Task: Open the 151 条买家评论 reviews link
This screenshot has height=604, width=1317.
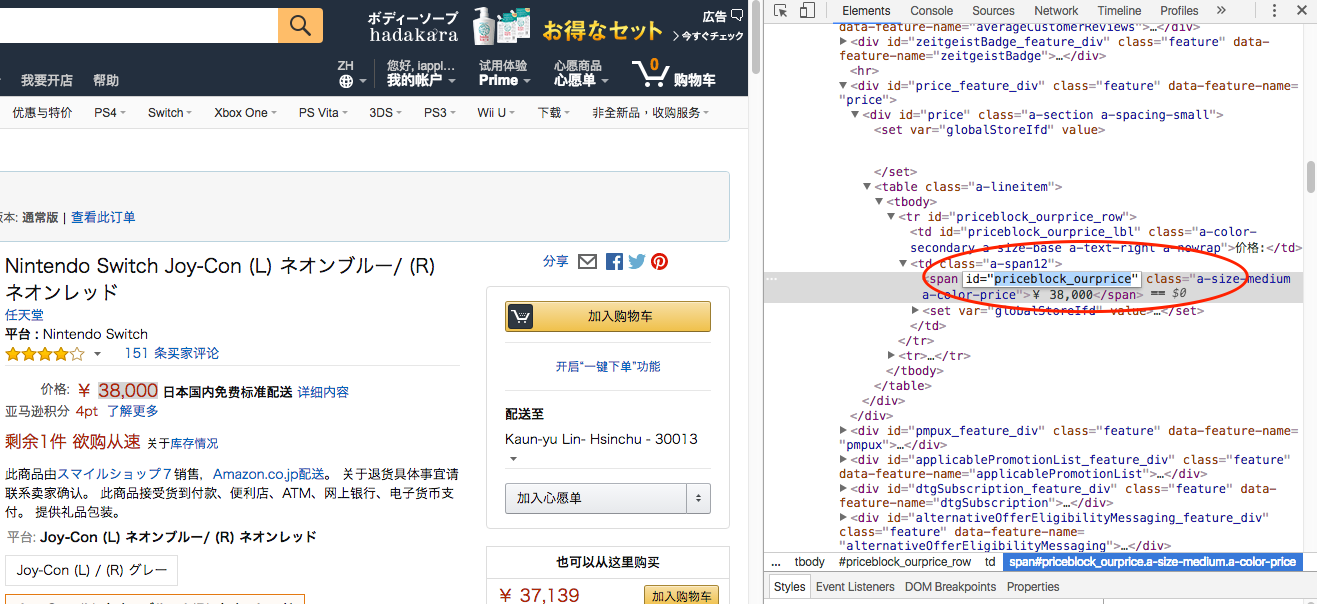Action: (x=172, y=354)
